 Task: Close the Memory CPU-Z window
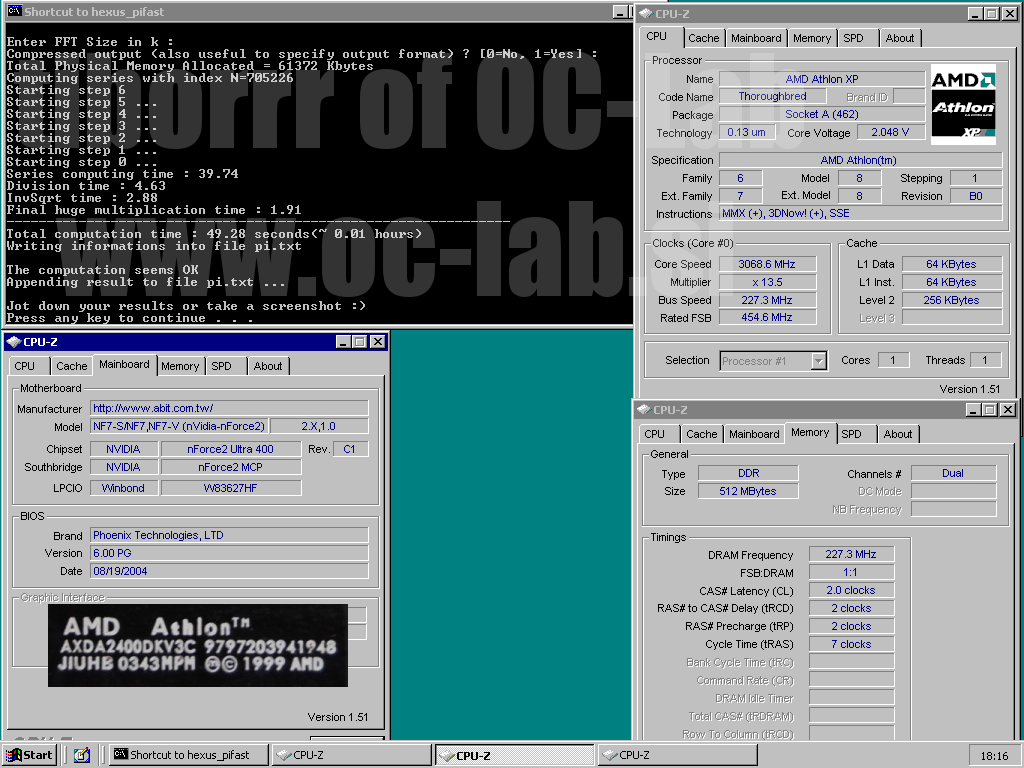[1008, 409]
